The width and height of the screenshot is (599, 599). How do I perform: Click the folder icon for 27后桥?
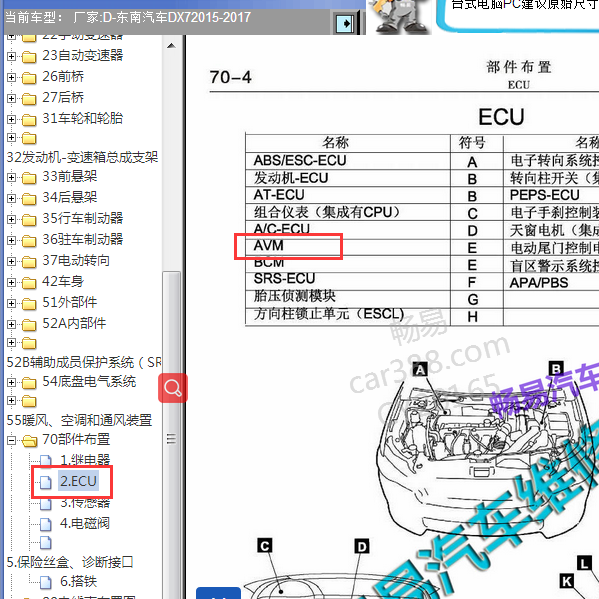click(29, 99)
